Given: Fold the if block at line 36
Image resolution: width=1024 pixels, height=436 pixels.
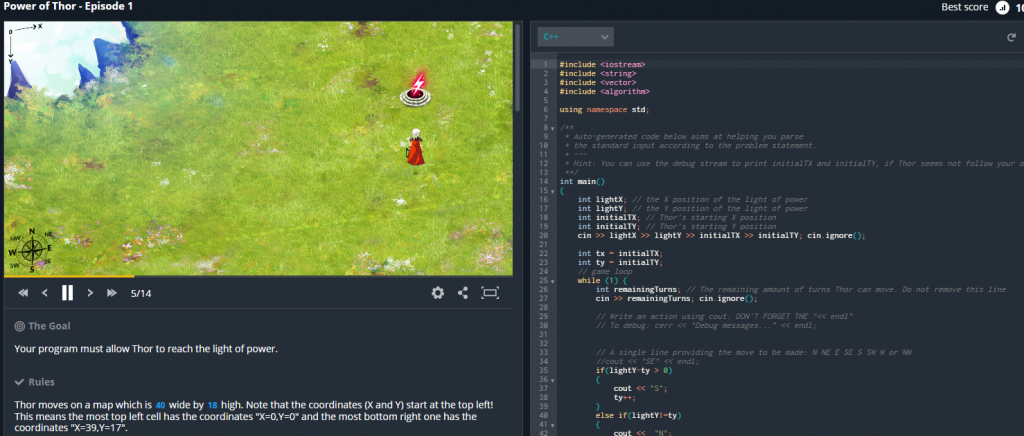Looking at the screenshot, I should click(x=553, y=380).
